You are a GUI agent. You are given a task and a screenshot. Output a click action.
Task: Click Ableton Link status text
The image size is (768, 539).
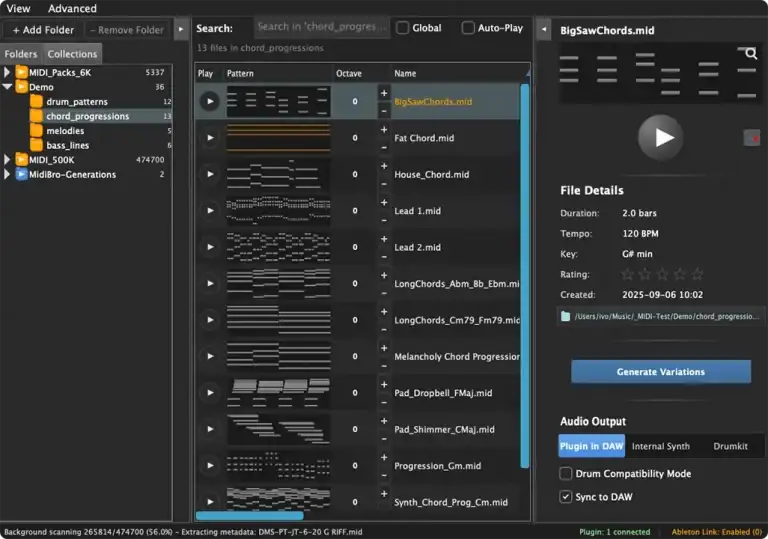[x=717, y=532]
